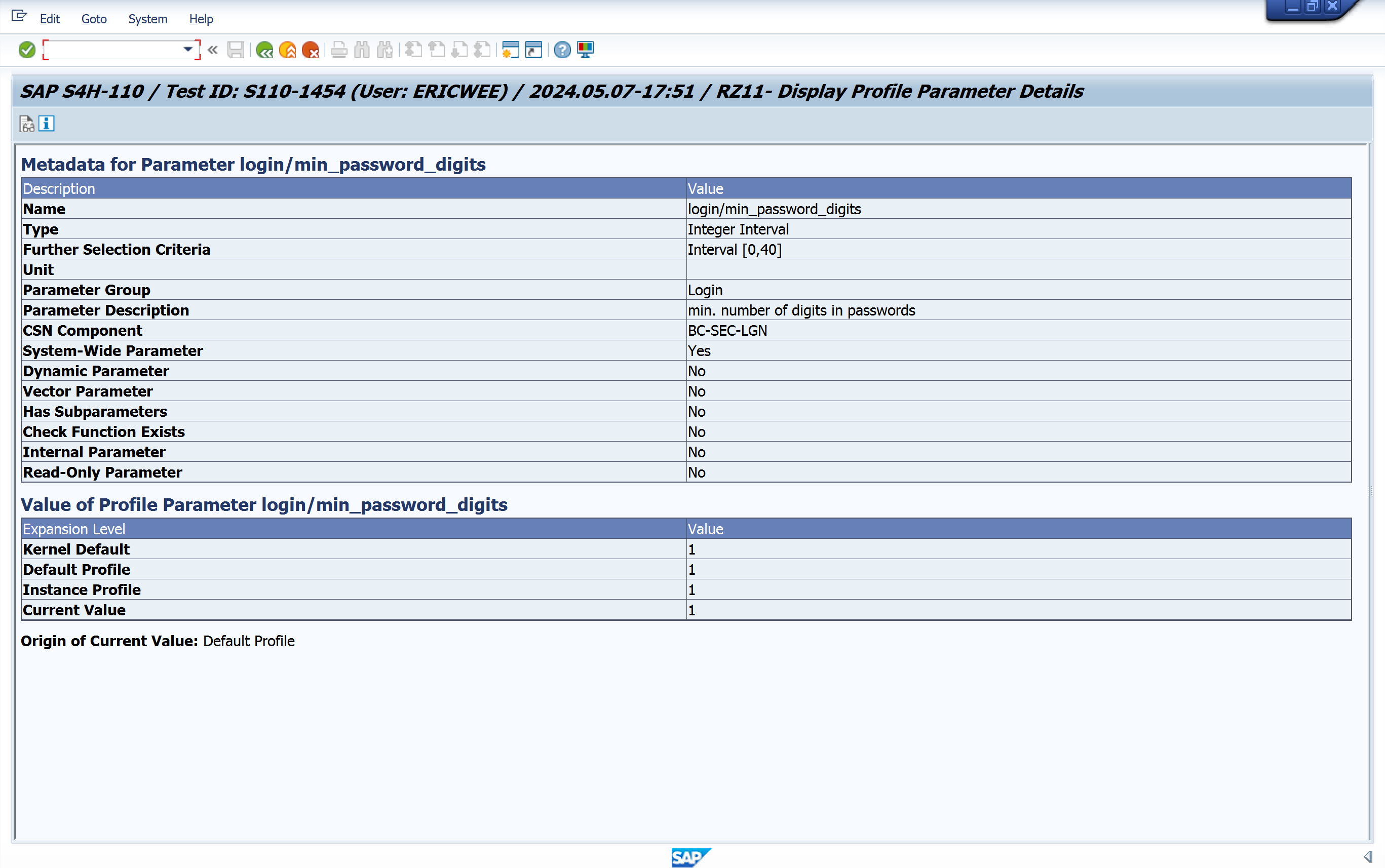Viewport: 1385px width, 868px height.
Task: Click the blue information documentation icon
Action: tap(47, 124)
